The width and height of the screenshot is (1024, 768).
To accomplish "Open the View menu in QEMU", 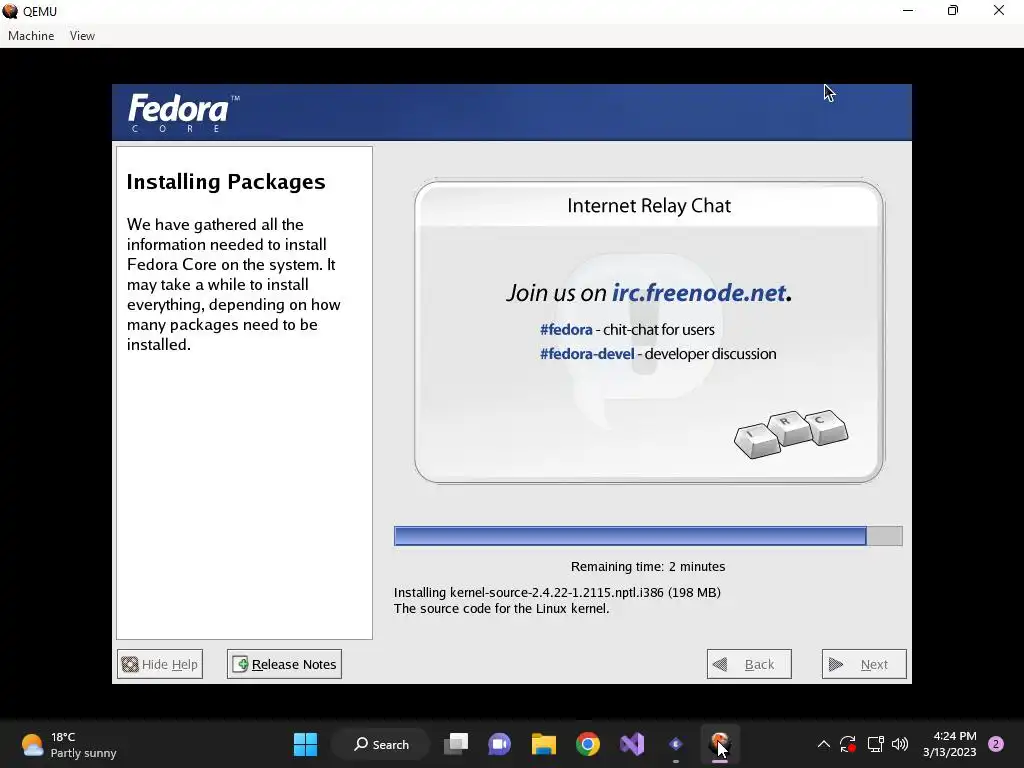I will pyautogui.click(x=82, y=36).
